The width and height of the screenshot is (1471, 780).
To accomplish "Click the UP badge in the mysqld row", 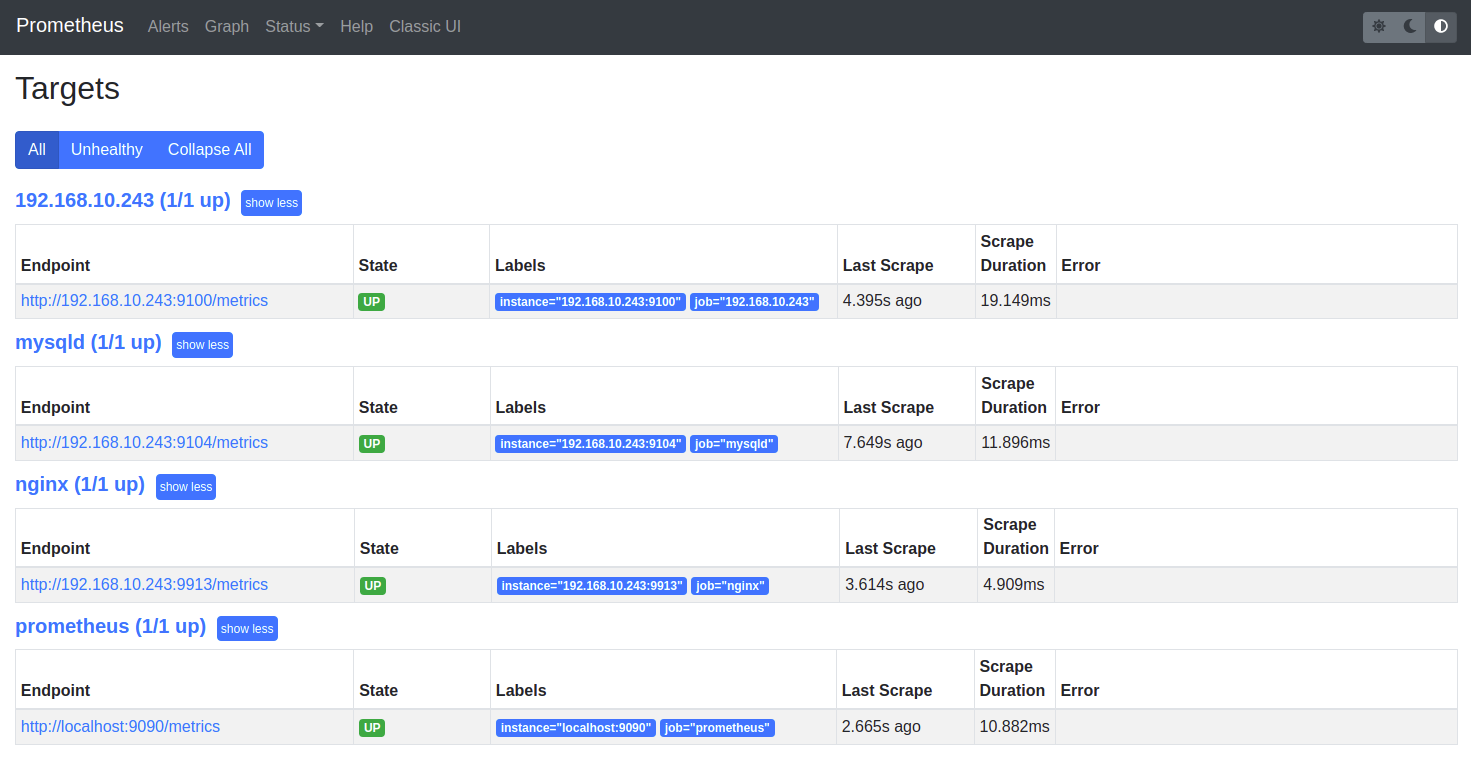I will tap(372, 444).
